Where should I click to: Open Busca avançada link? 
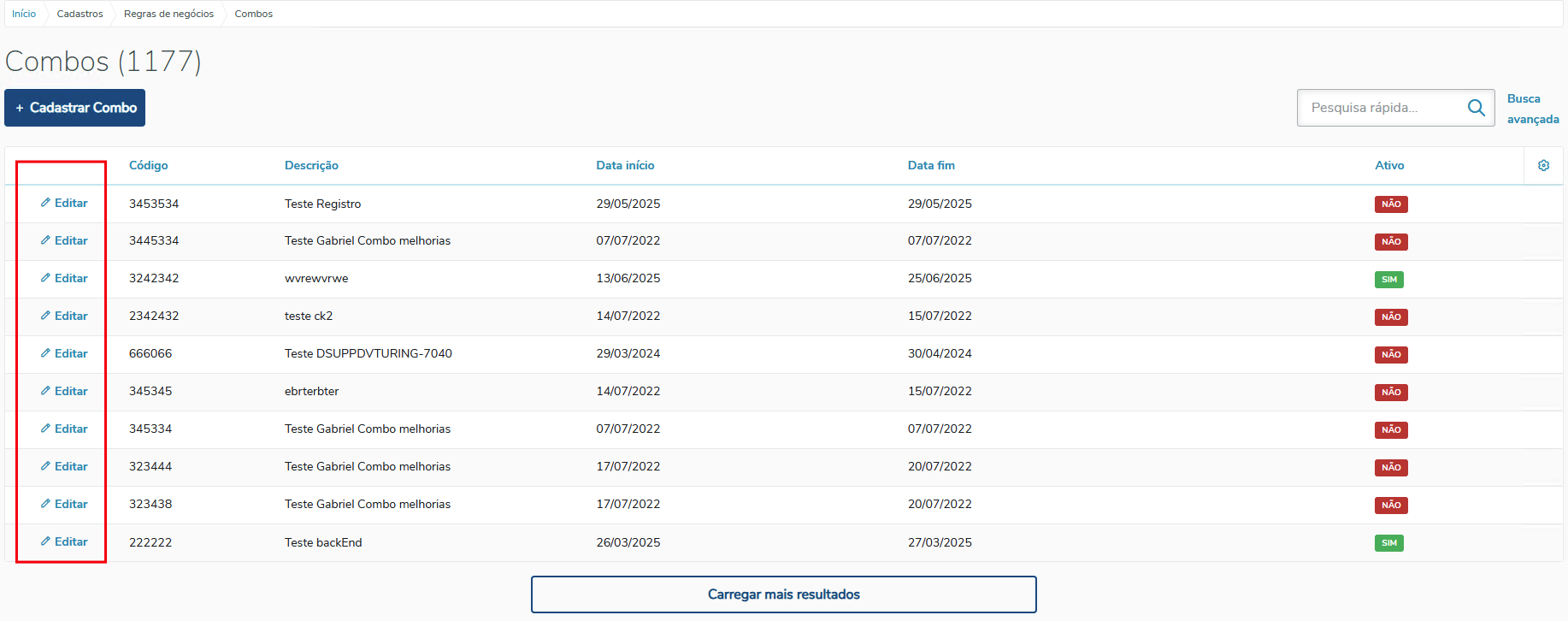point(1533,109)
